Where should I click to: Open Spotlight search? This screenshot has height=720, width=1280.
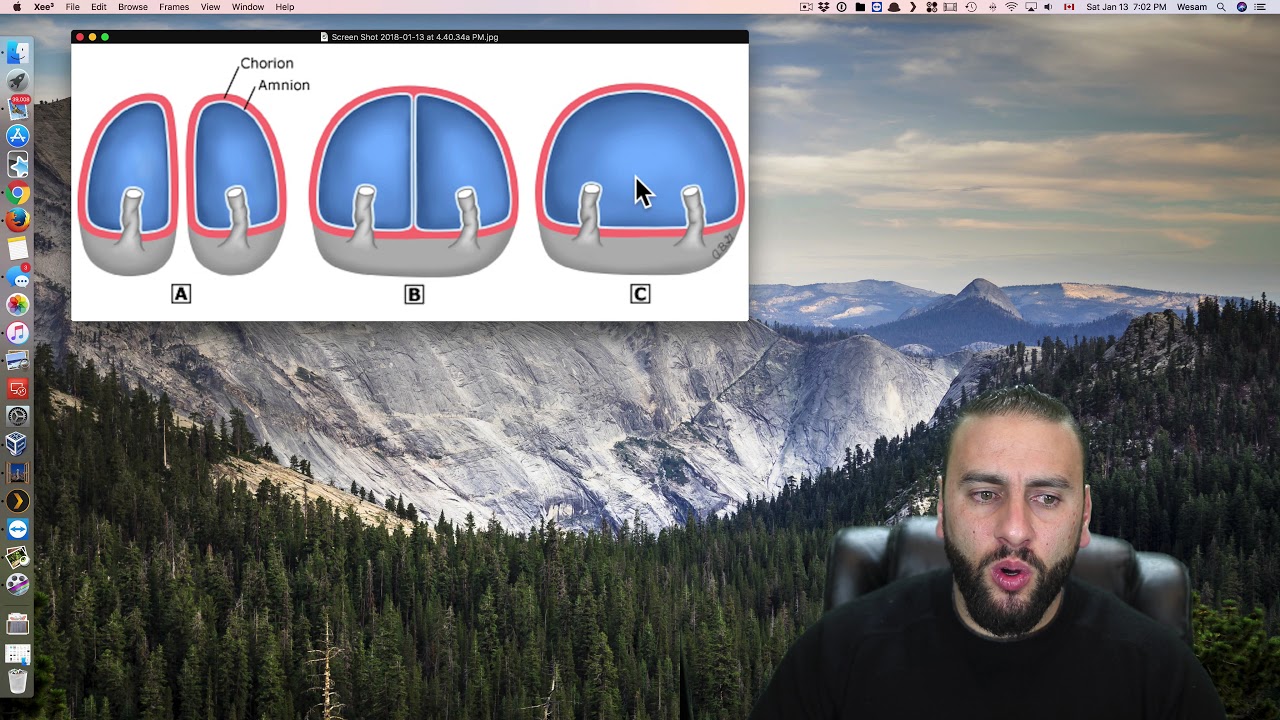pyautogui.click(x=1221, y=7)
